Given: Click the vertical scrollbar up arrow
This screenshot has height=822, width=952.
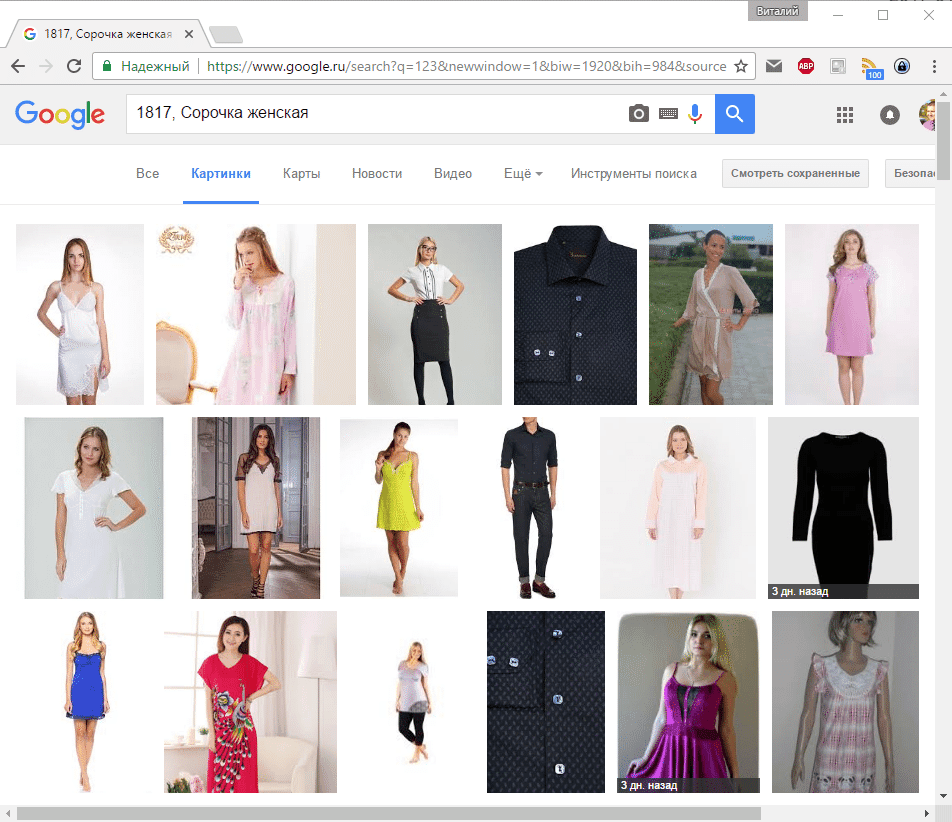Looking at the screenshot, I should pos(944,95).
